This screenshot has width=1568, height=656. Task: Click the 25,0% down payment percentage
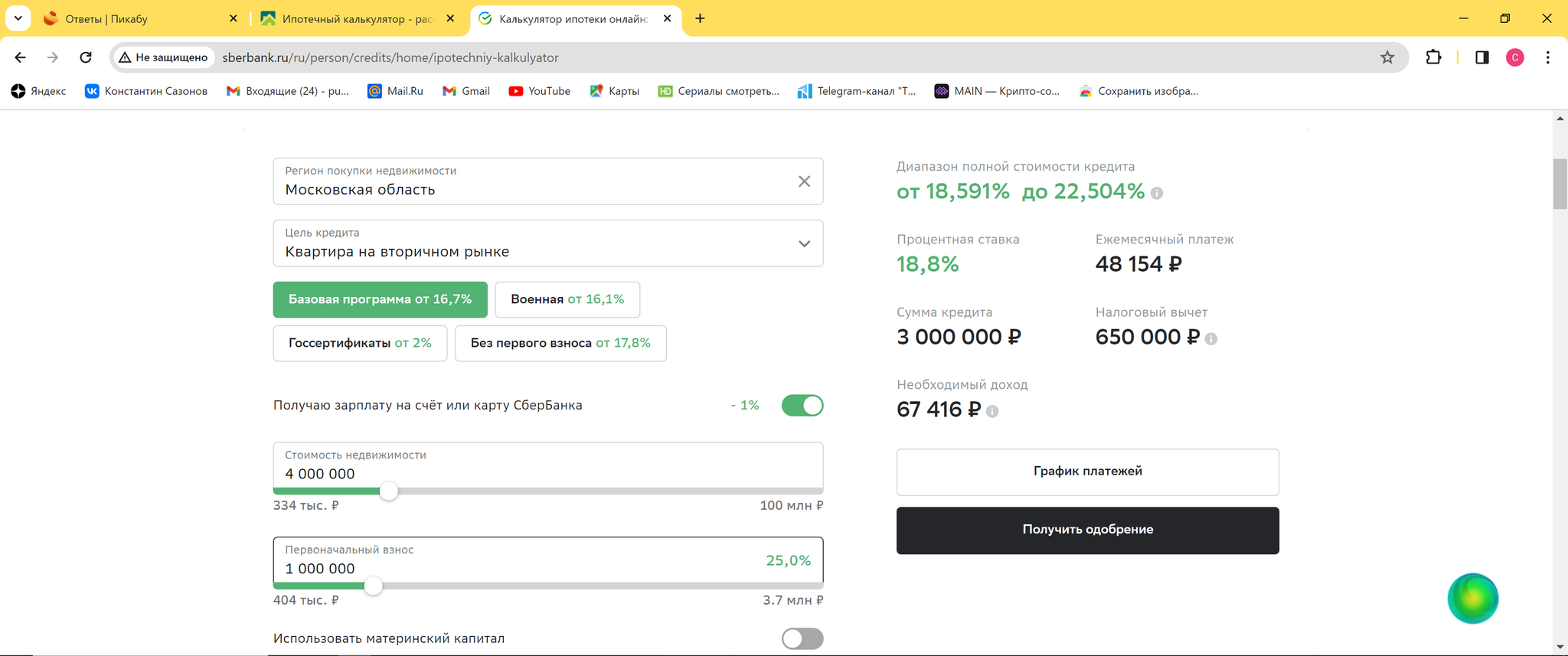789,560
